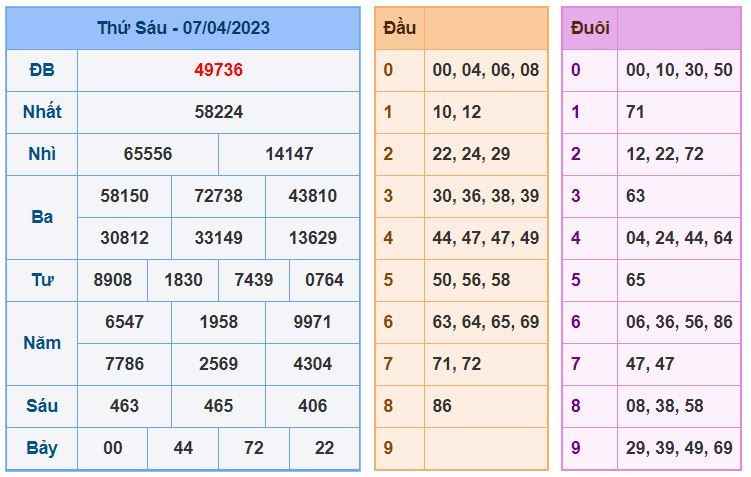Select the date header Thứ Sáu - 07/04/2023

[183, 28]
